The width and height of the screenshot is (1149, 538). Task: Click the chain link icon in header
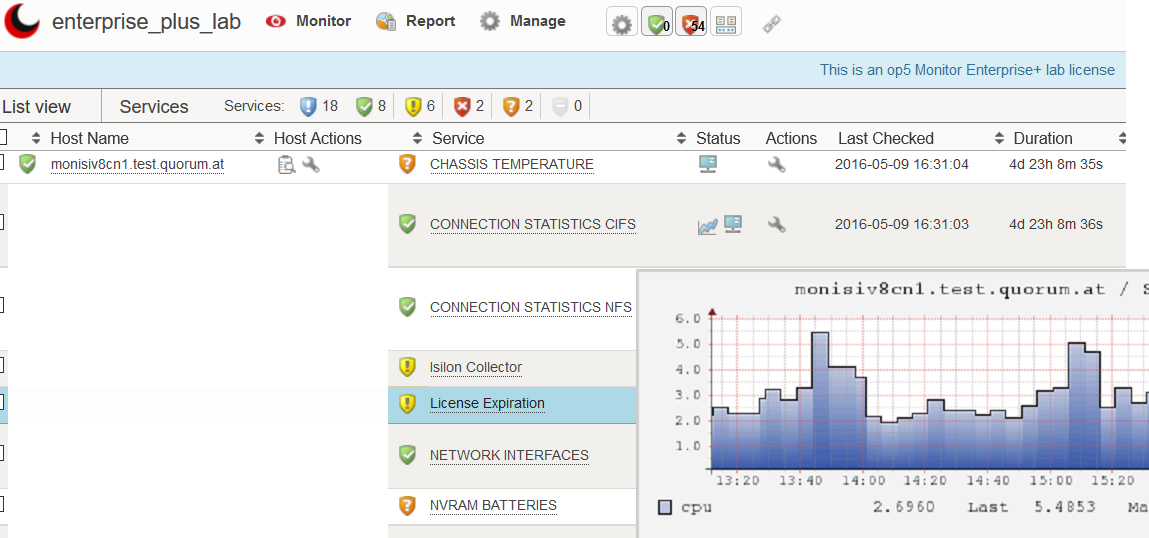(772, 23)
